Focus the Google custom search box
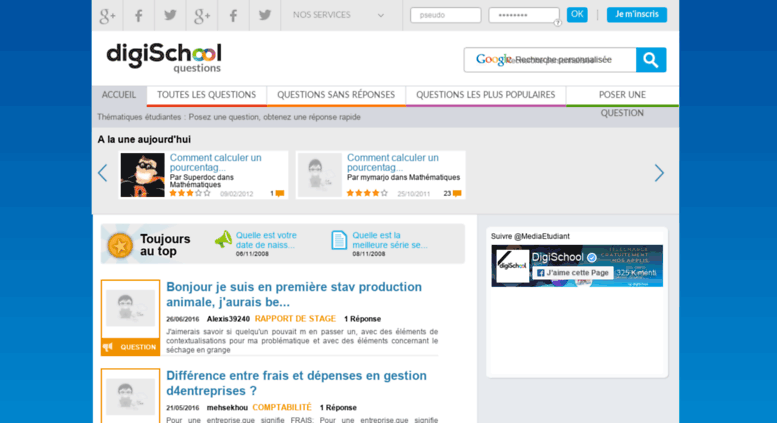The width and height of the screenshot is (777, 423). click(x=550, y=60)
